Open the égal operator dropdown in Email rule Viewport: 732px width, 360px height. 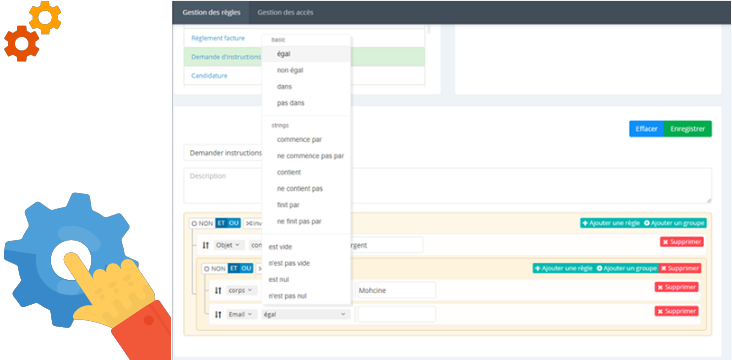305,315
